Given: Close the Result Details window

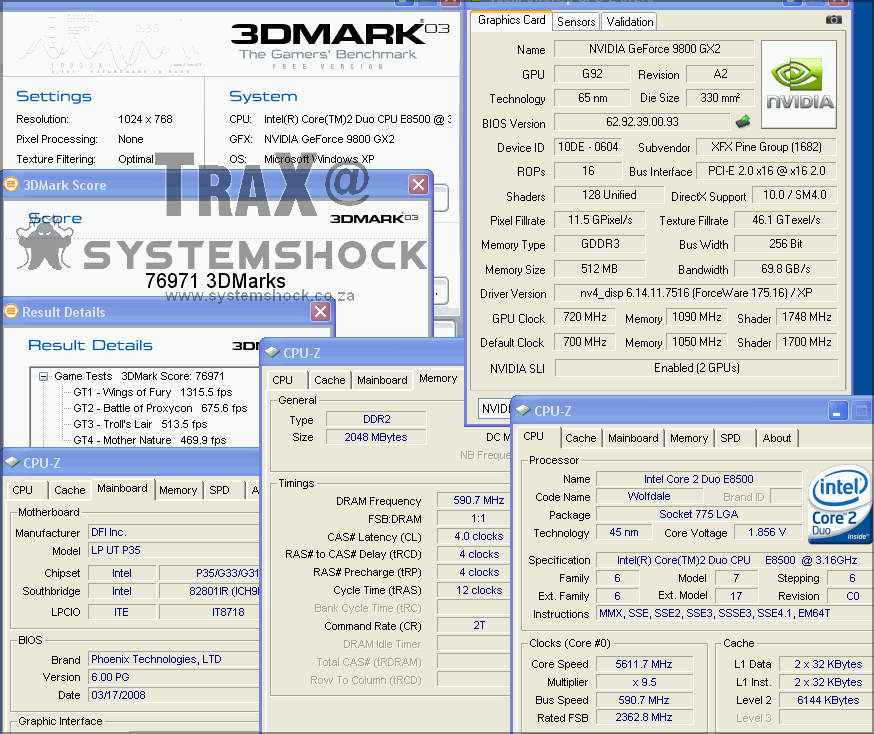Looking at the screenshot, I should pos(321,312).
